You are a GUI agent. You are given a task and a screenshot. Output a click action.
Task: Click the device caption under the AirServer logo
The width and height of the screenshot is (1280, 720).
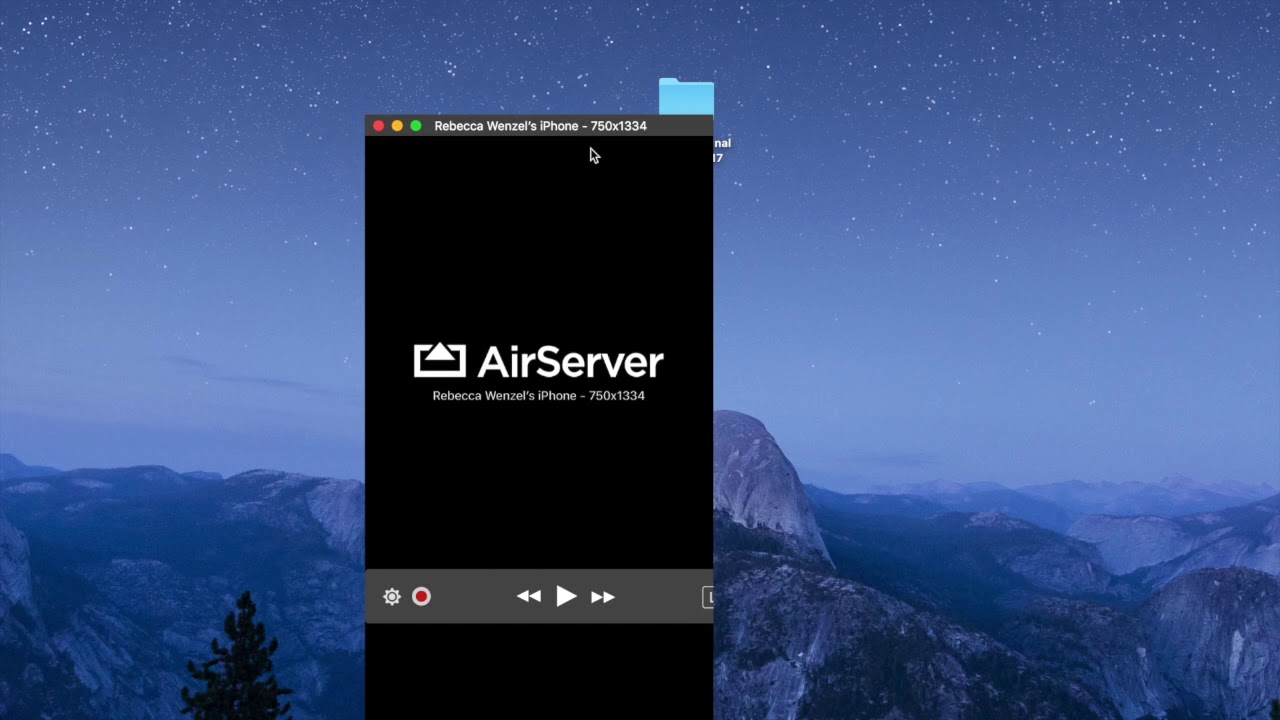[539, 396]
